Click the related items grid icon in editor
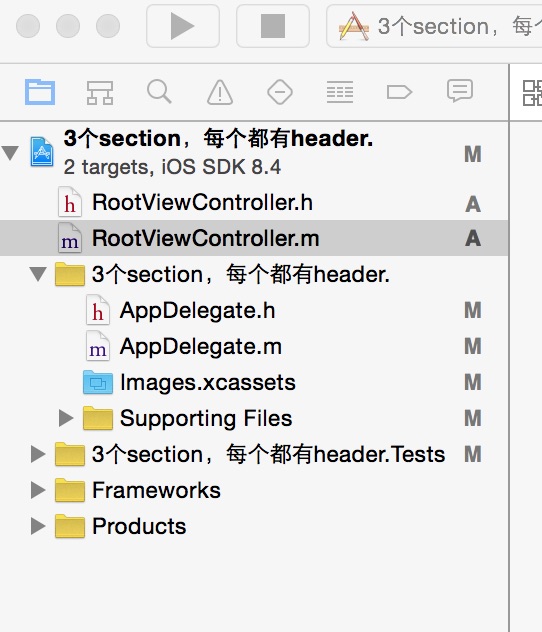Screen dimensions: 542x632 [x=532, y=93]
